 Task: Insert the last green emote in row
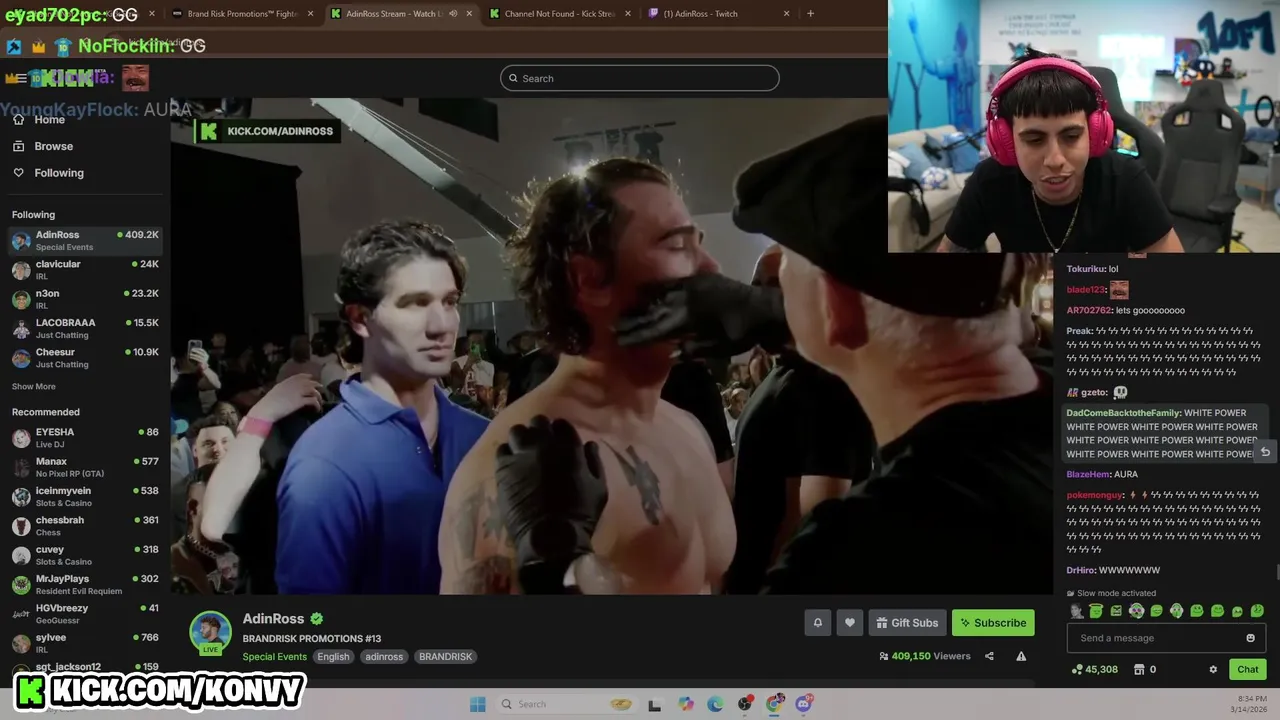point(1257,610)
